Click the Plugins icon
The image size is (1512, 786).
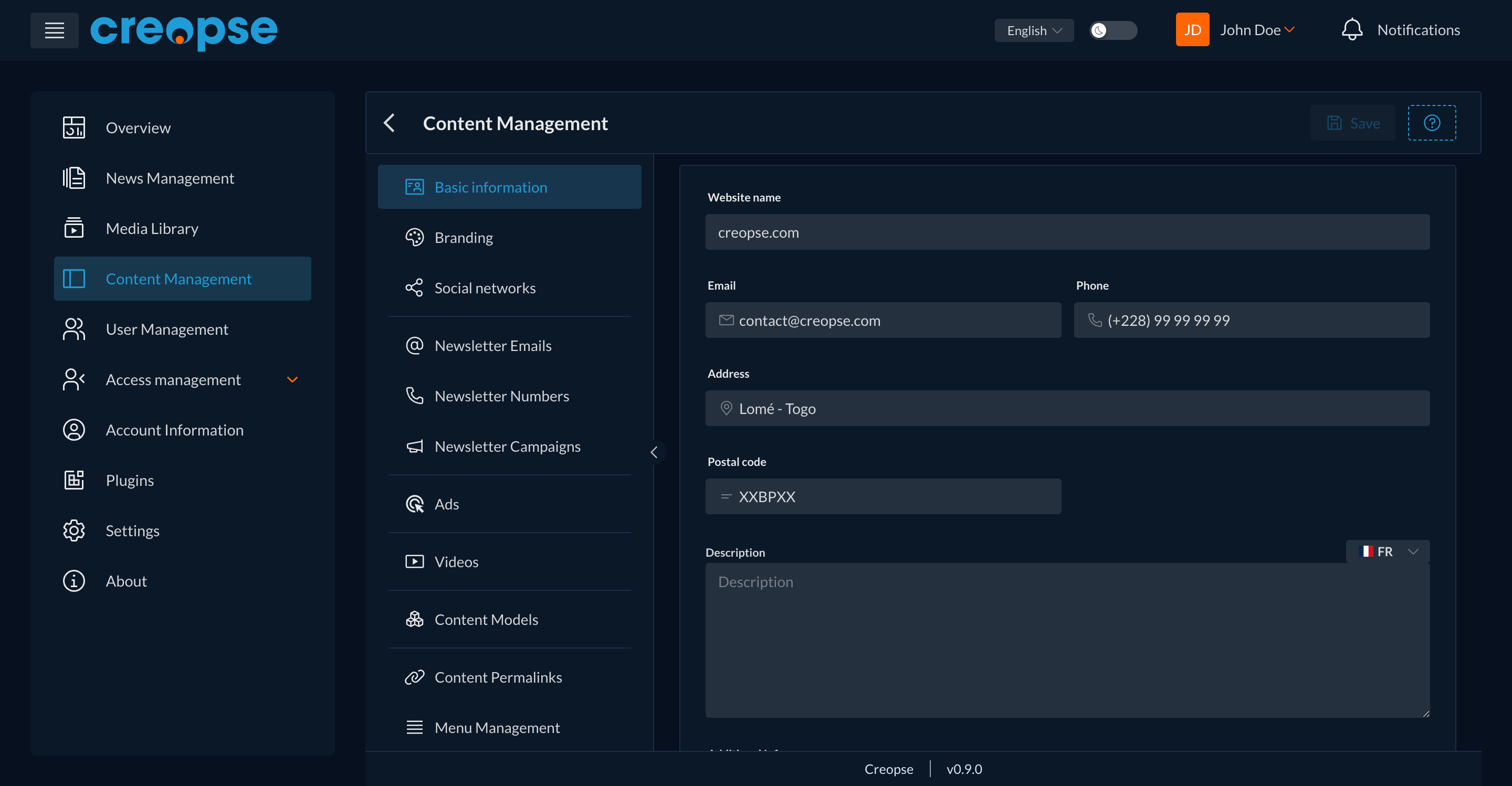(74, 481)
